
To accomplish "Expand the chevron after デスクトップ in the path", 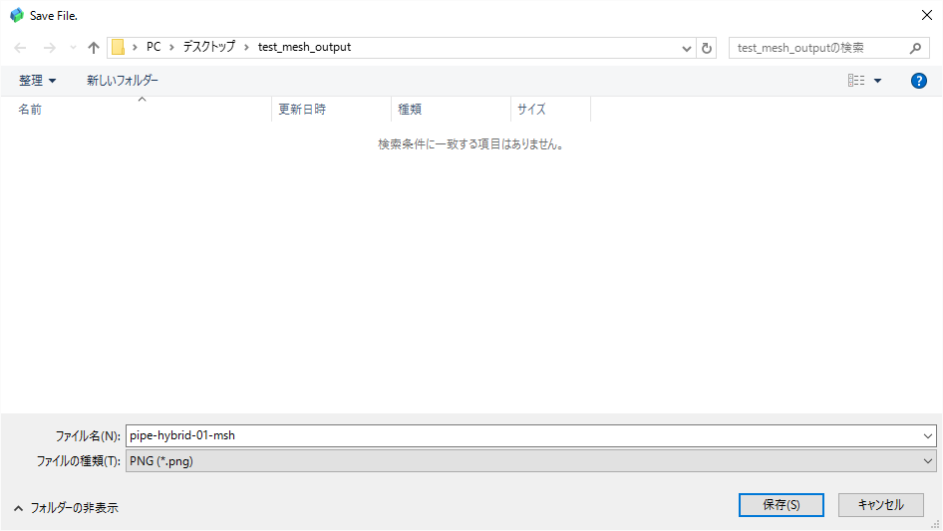I will pyautogui.click(x=246, y=48).
